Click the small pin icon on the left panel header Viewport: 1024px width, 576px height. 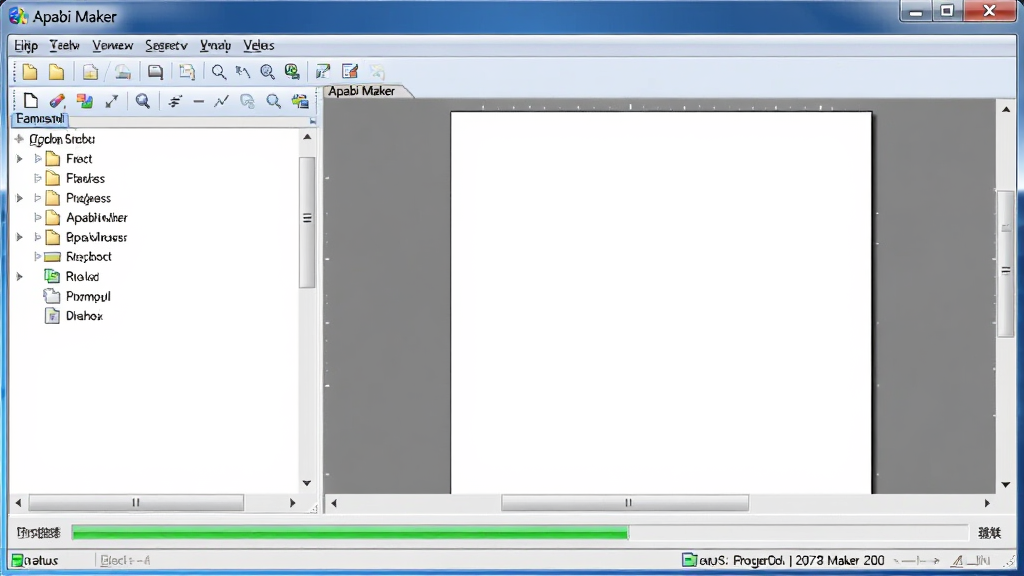click(313, 121)
